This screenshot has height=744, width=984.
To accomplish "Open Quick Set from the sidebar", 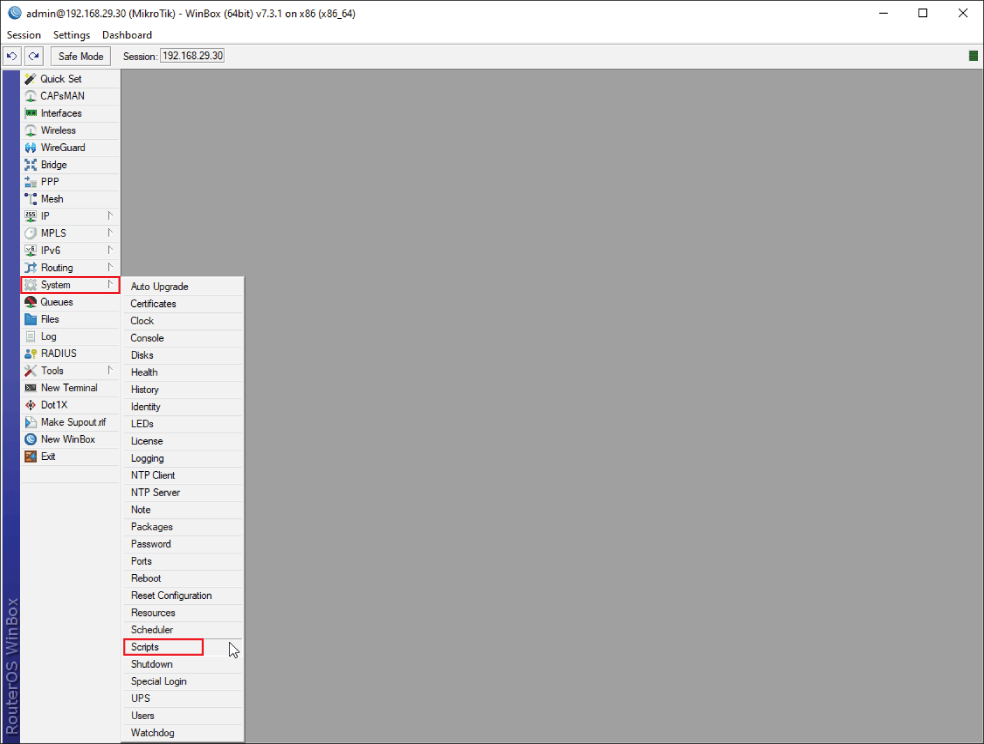I will pyautogui.click(x=61, y=79).
